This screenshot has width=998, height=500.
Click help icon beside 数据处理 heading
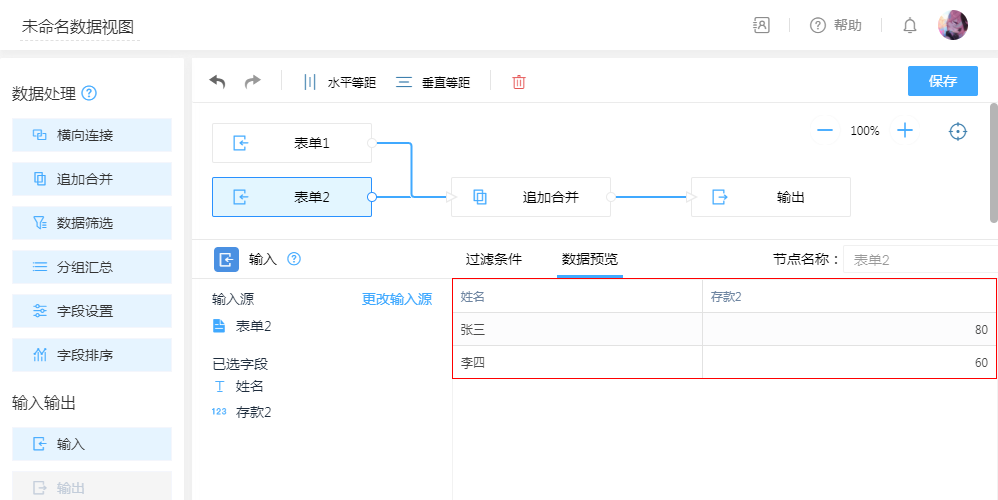pyautogui.click(x=89, y=94)
